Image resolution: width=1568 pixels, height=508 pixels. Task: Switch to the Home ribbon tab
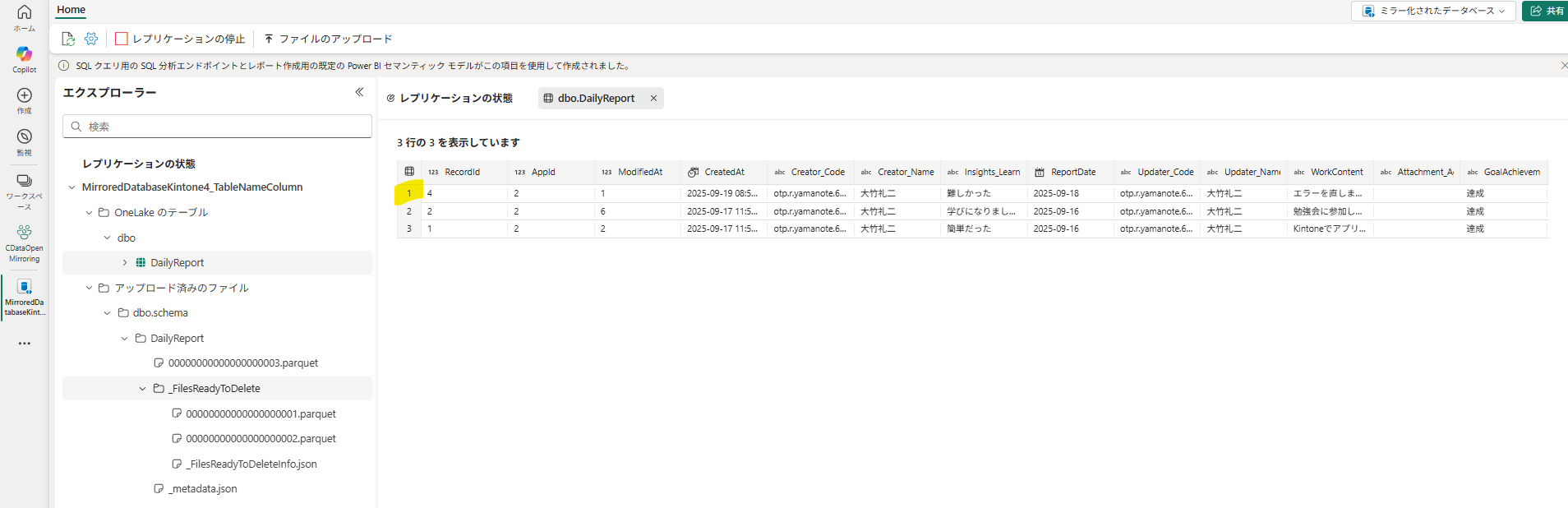(x=71, y=10)
